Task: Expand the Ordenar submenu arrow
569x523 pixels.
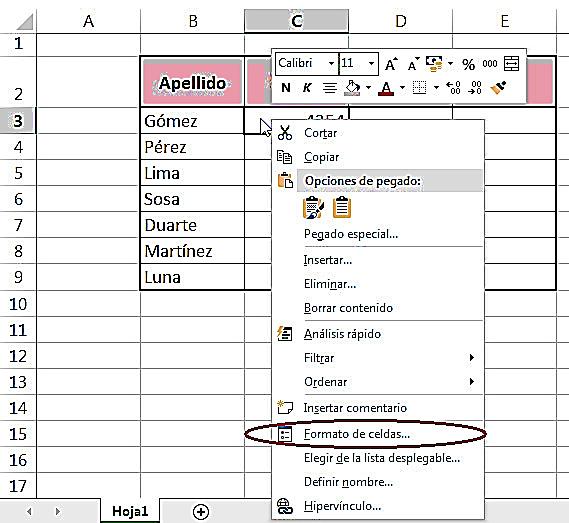Action: click(471, 381)
